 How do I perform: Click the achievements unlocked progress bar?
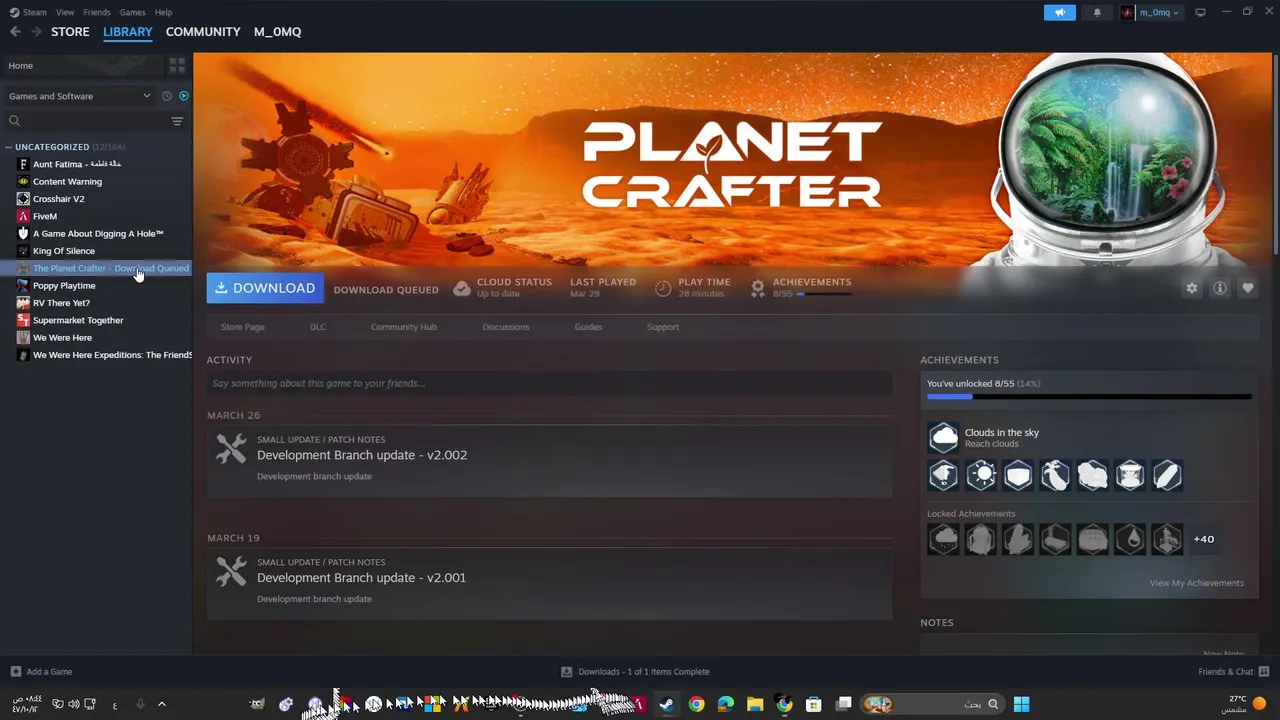[x=1089, y=397]
